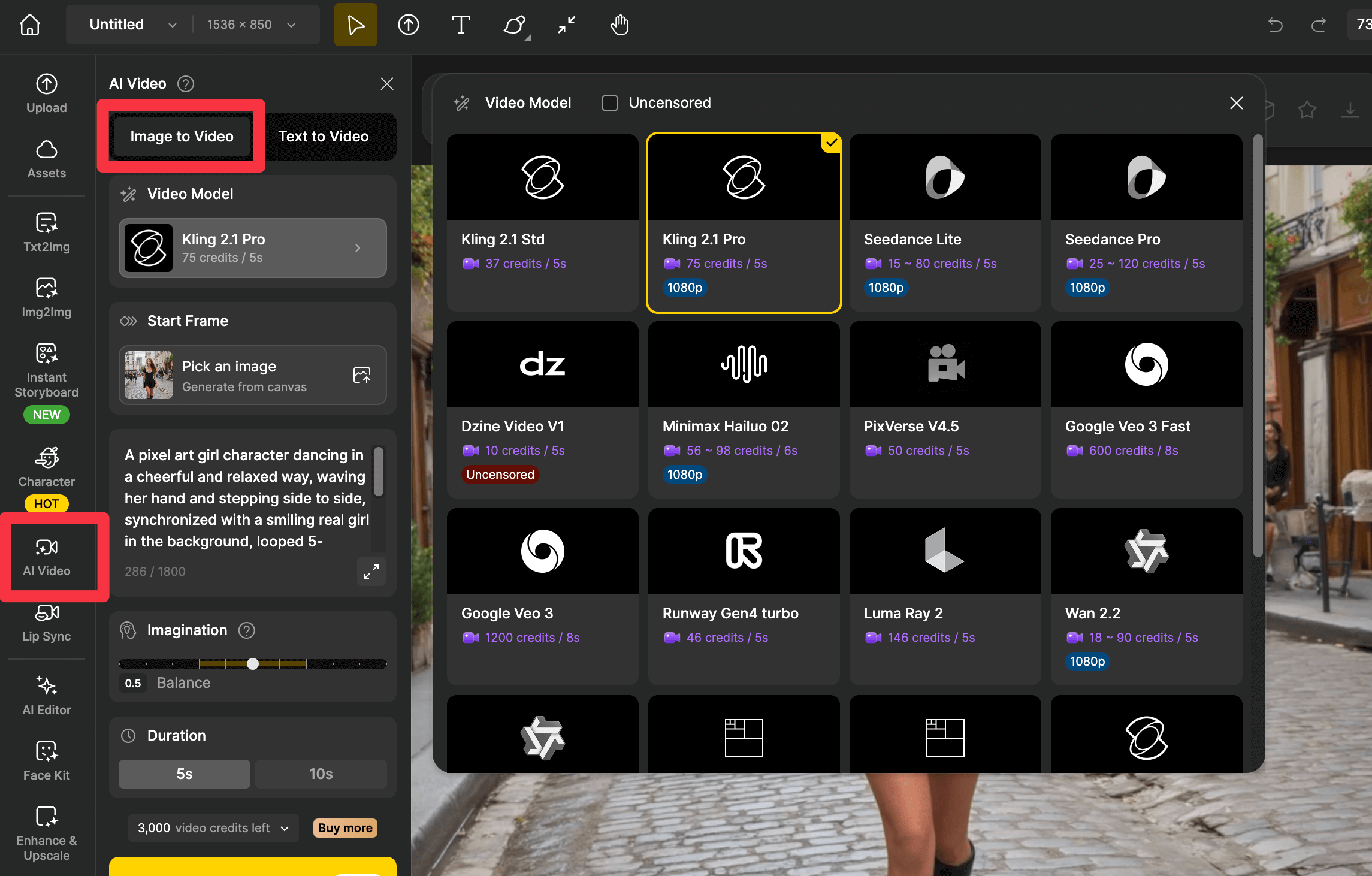1372x876 pixels.
Task: Switch to the Text to Video tab
Action: (x=324, y=137)
